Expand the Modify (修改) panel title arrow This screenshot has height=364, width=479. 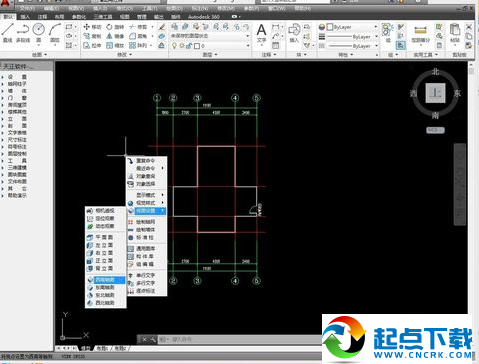point(130,54)
